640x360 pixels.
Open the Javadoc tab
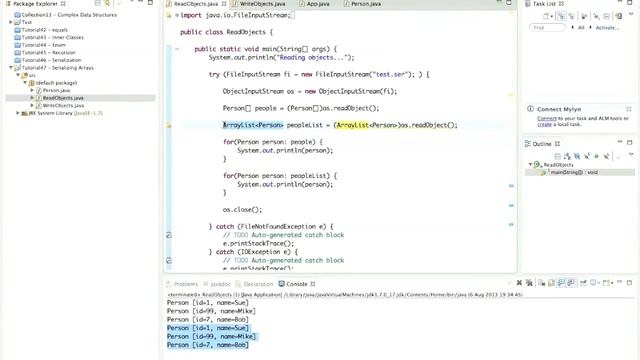[x=217, y=284]
